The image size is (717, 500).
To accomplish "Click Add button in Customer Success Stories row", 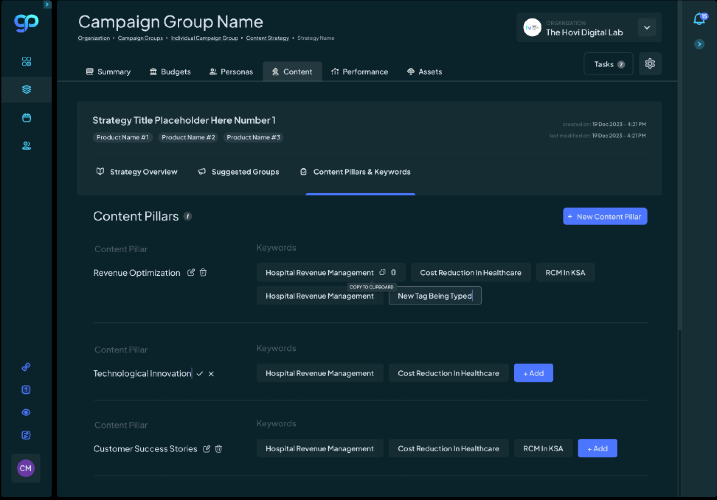I will (x=597, y=449).
